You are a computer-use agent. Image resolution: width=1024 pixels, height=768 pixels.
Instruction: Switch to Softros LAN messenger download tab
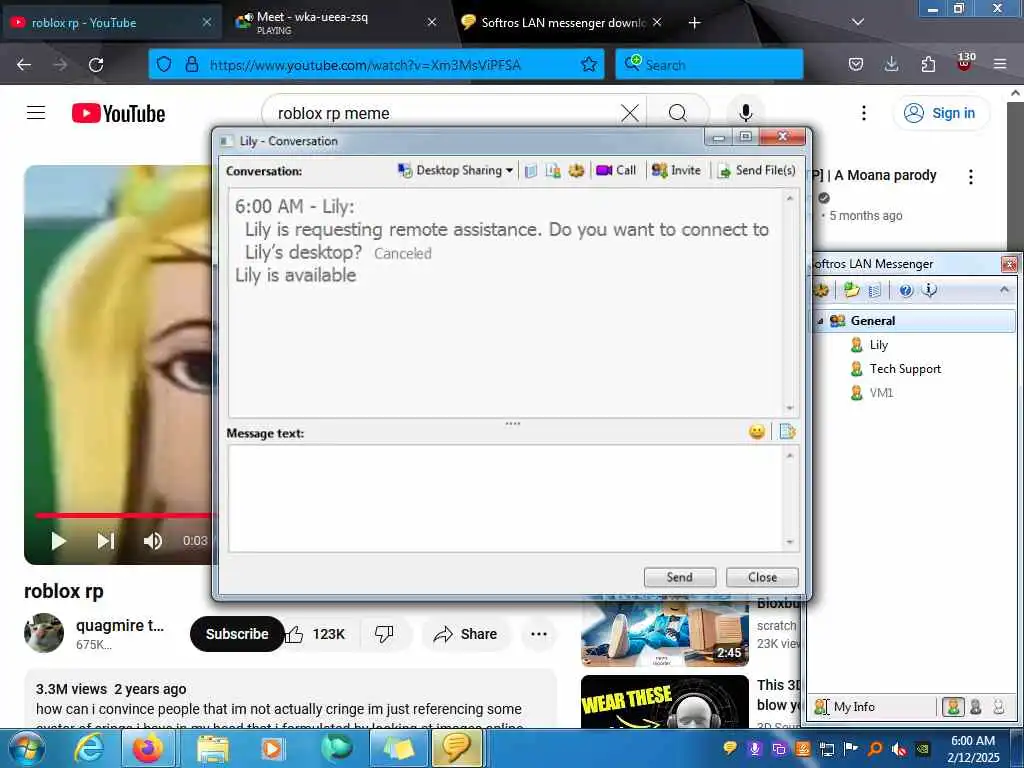(x=562, y=23)
